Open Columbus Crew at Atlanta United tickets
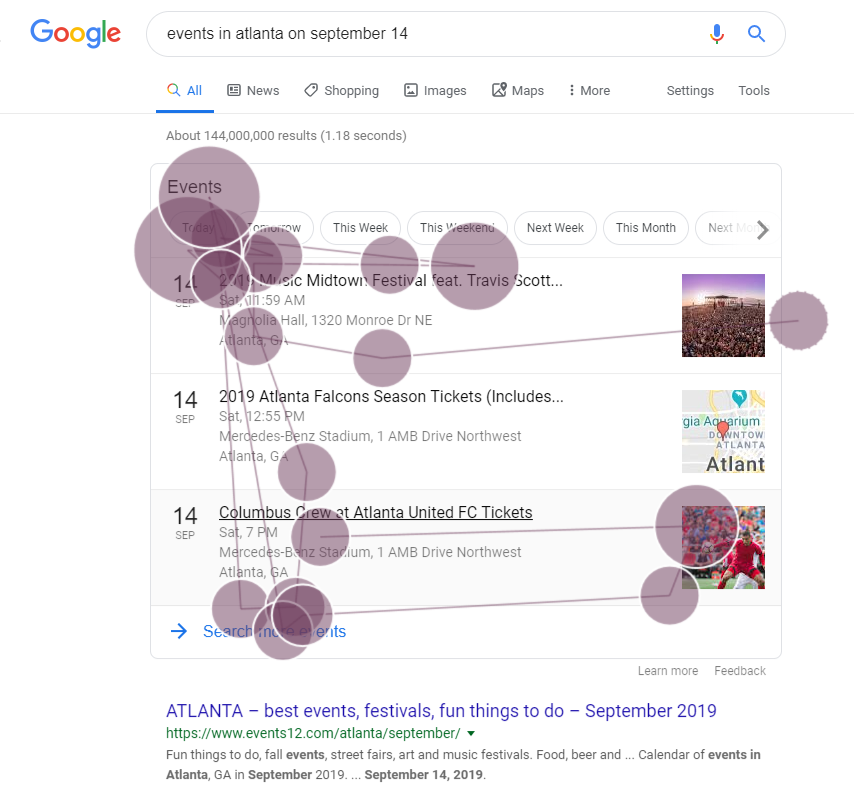Screen dimensions: 854x796 pyautogui.click(x=375, y=513)
